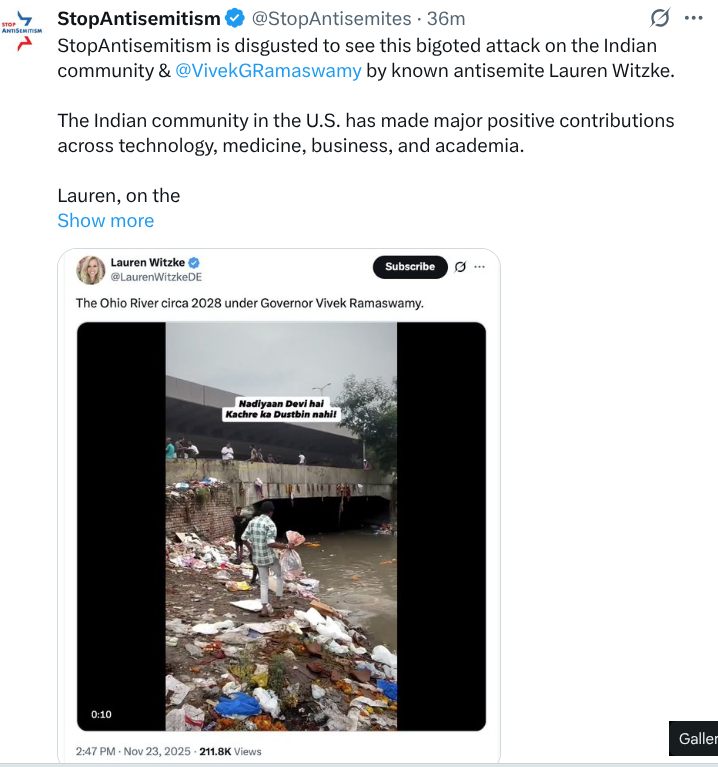This screenshot has width=718, height=767.
Task: Expand the post with Show more
Action: 106,221
